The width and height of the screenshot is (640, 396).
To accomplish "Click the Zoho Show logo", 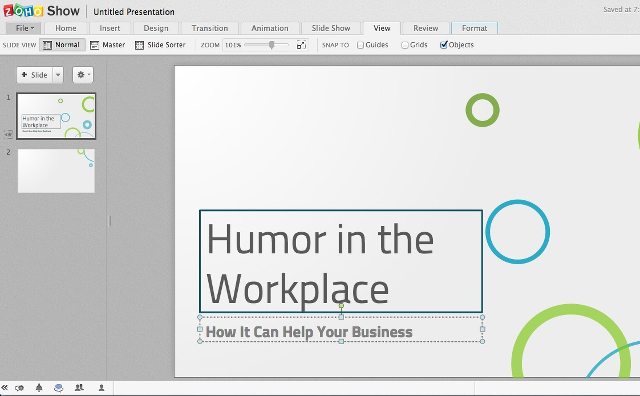I will [41, 11].
